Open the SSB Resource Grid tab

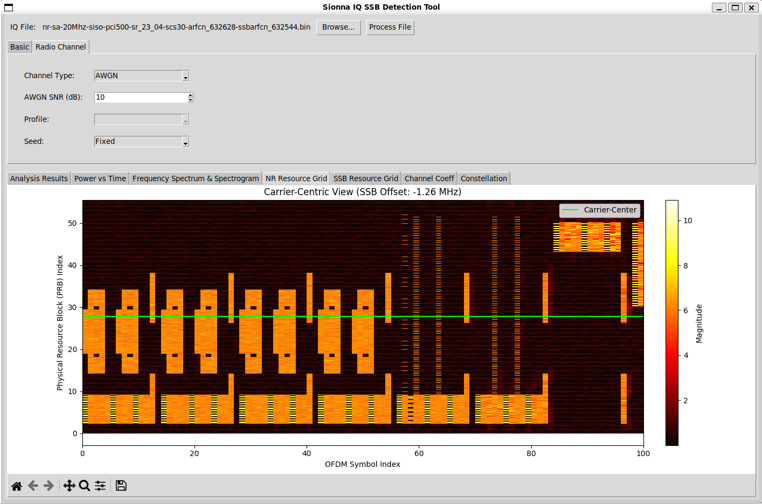coord(365,179)
